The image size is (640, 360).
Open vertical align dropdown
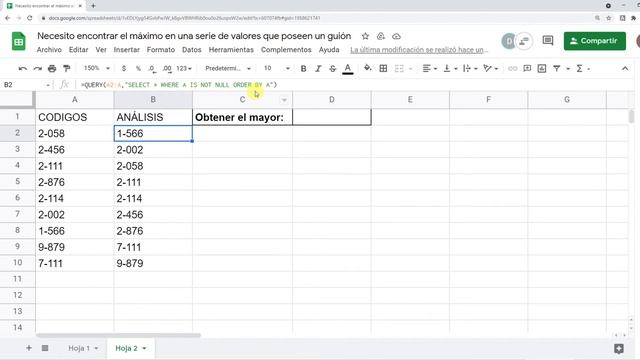click(x=450, y=69)
